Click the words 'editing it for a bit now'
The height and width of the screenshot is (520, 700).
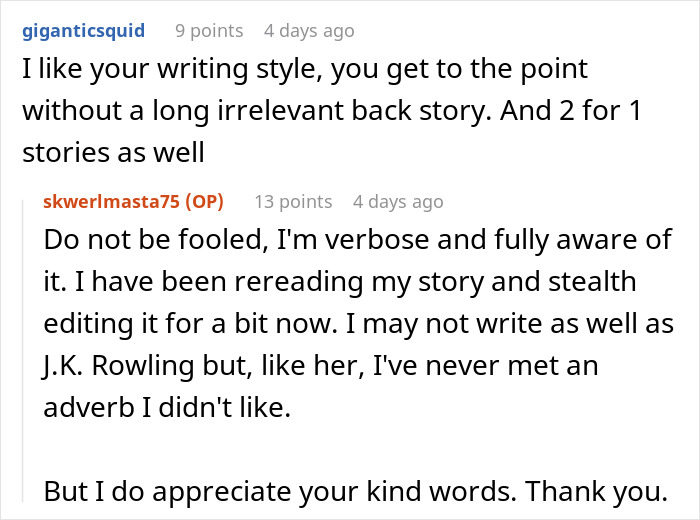point(190,324)
